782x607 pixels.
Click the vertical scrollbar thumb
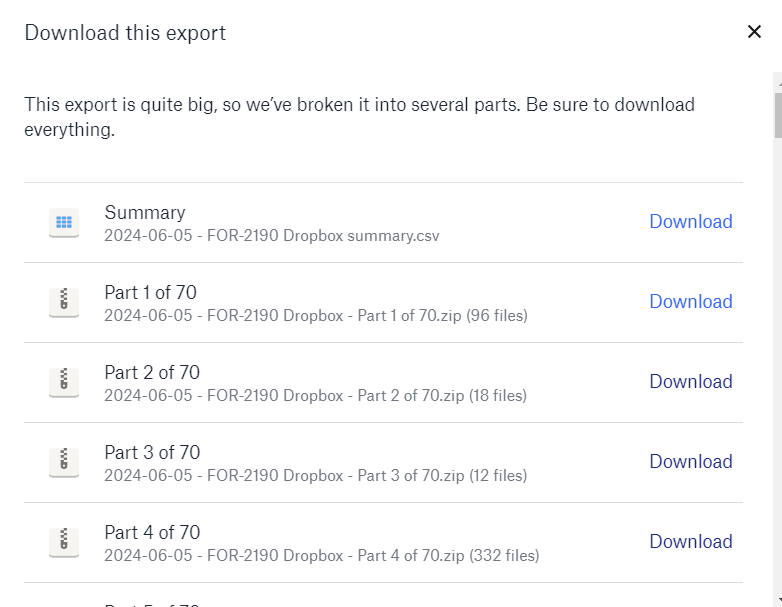click(777, 115)
